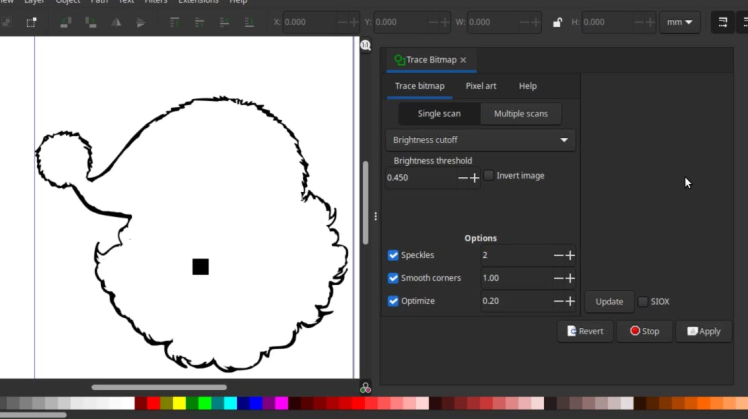Enable the SIOX checkbox
The image size is (748, 419).
tap(642, 301)
